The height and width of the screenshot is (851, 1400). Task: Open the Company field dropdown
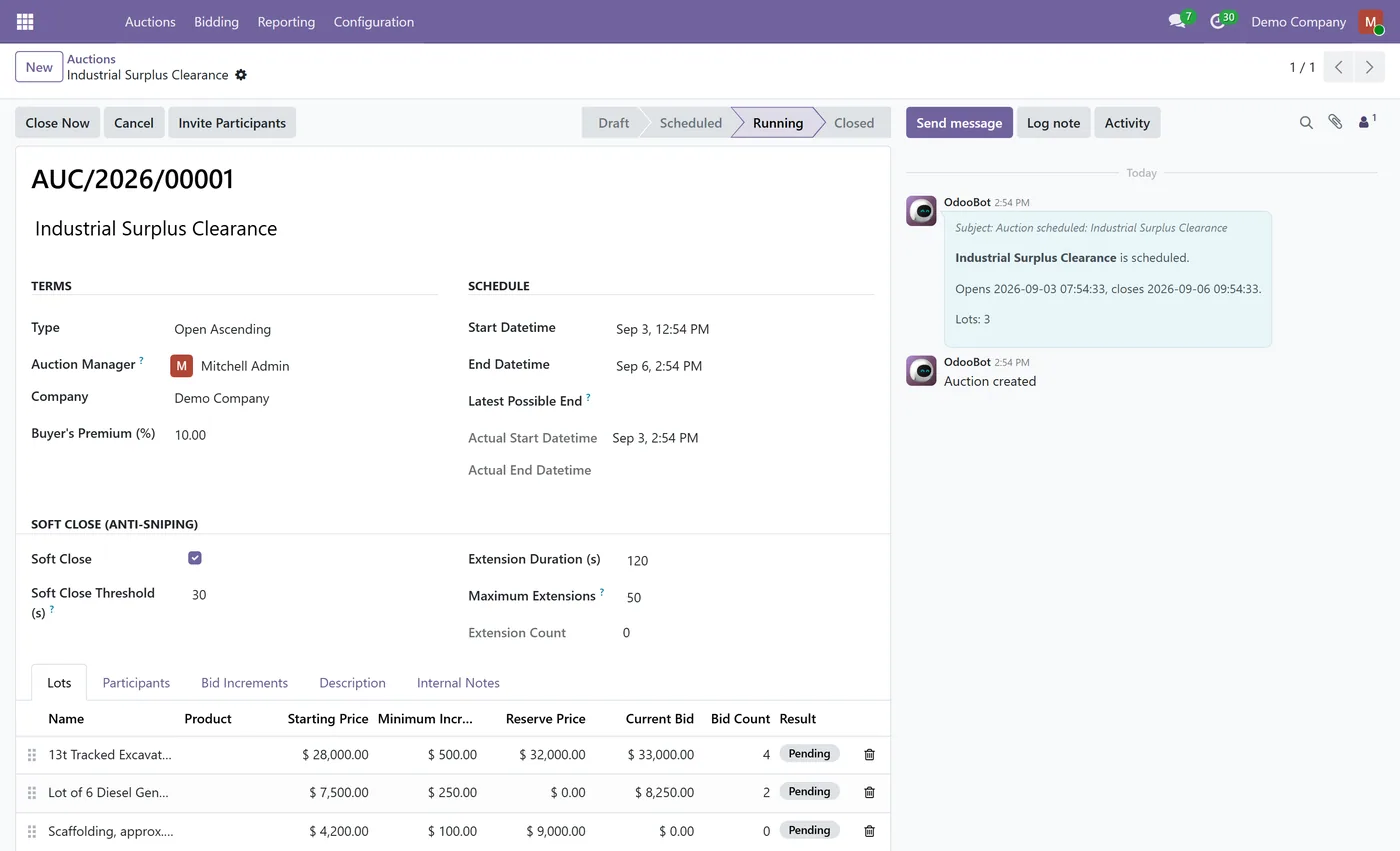305,398
